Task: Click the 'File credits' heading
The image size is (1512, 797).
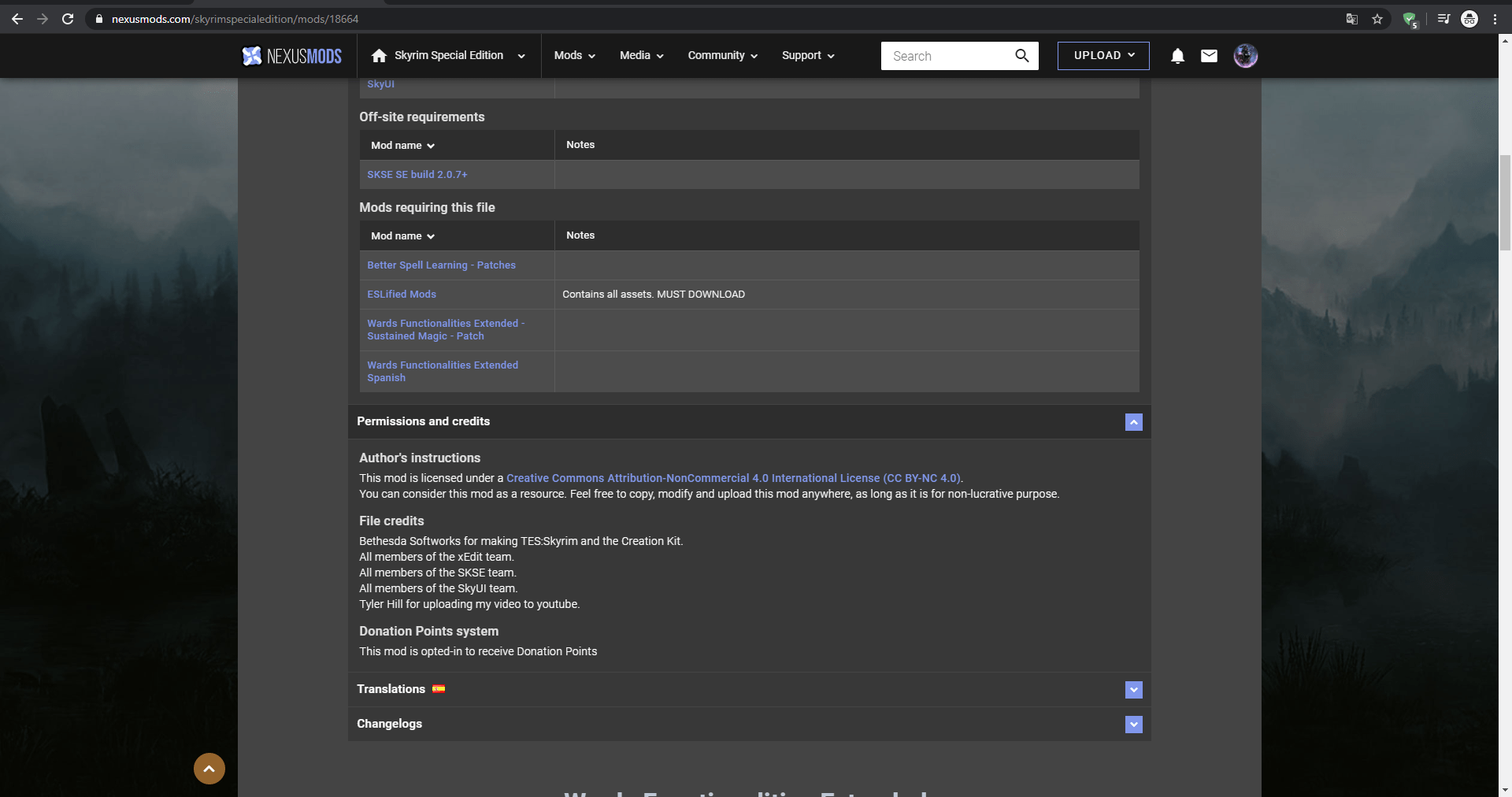Action: (391, 521)
